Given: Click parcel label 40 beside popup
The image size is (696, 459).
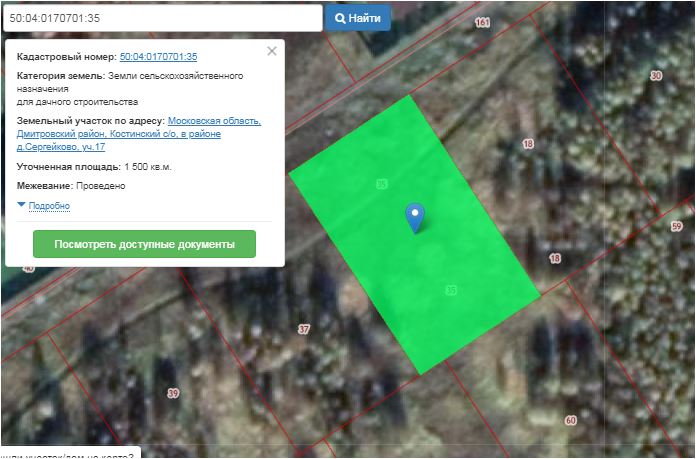Looking at the screenshot, I should [x=28, y=269].
